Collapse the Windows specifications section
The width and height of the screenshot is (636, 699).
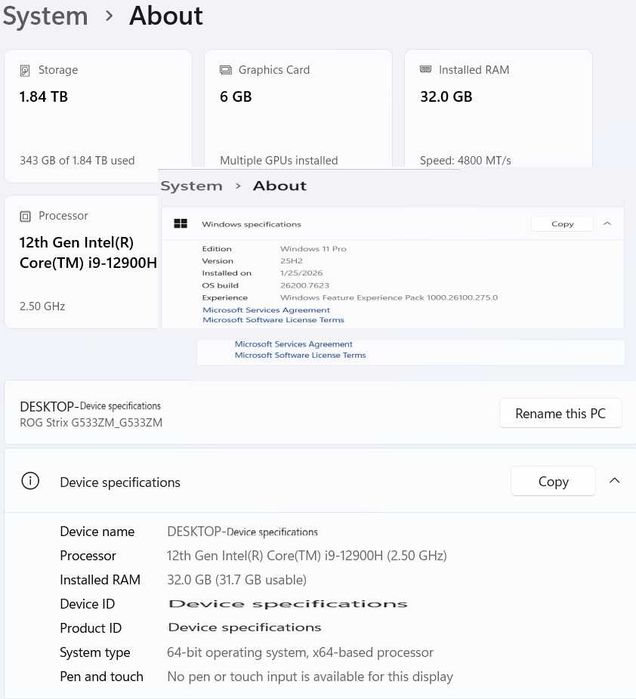(607, 223)
